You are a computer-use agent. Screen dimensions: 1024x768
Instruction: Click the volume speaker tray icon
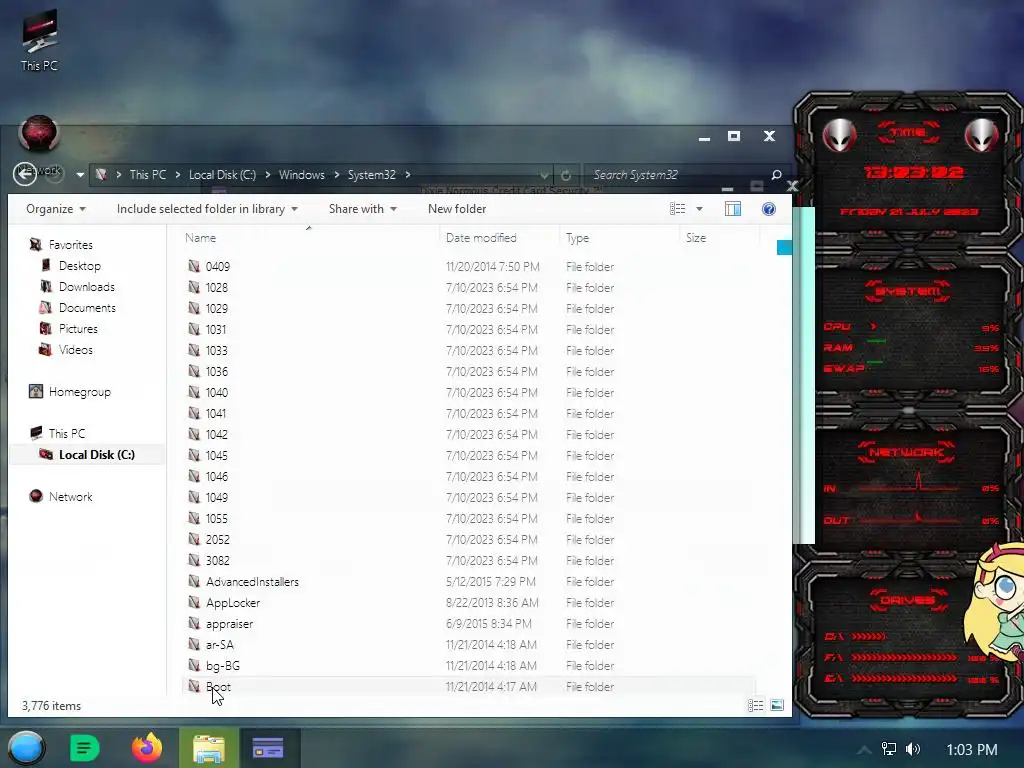click(x=913, y=749)
